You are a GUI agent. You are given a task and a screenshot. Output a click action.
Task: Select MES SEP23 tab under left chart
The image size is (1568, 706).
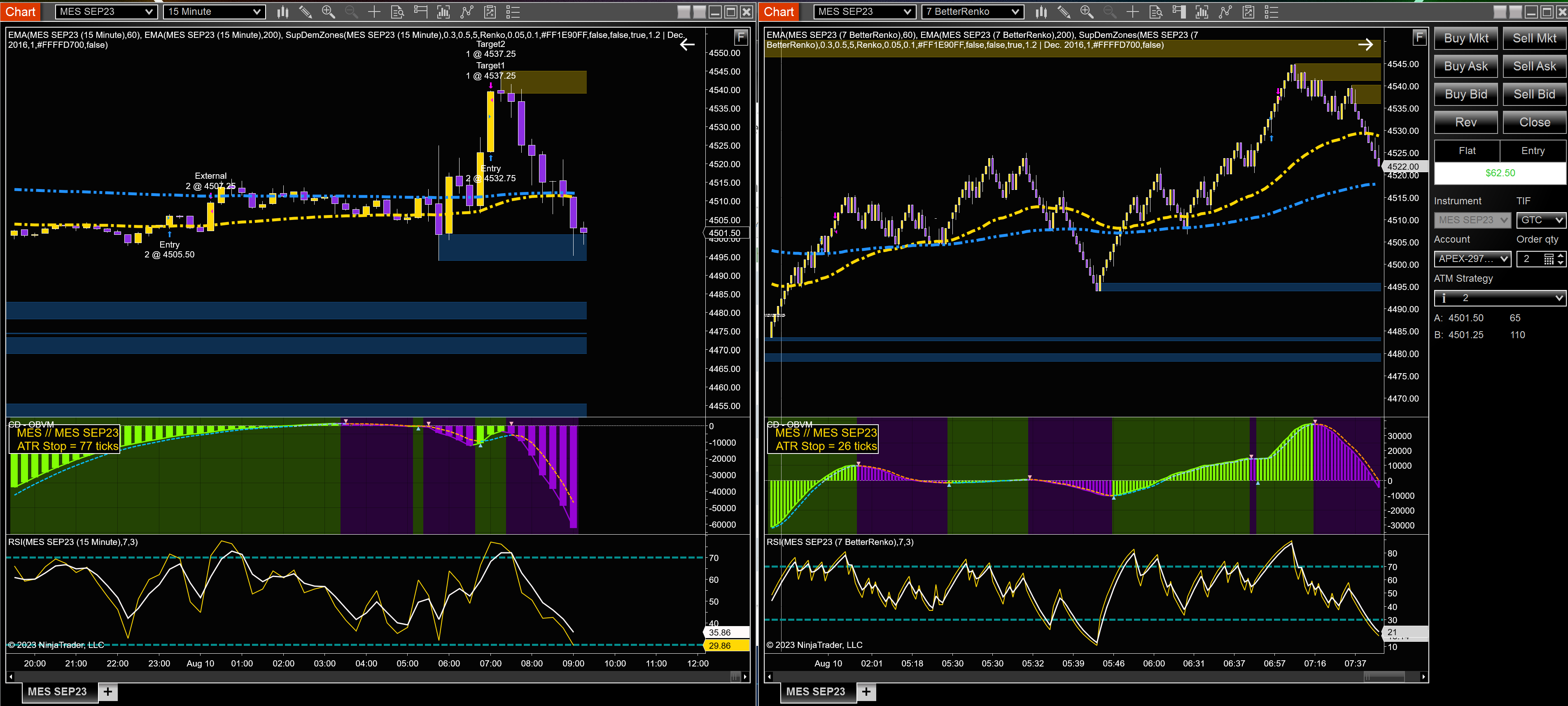(x=57, y=692)
